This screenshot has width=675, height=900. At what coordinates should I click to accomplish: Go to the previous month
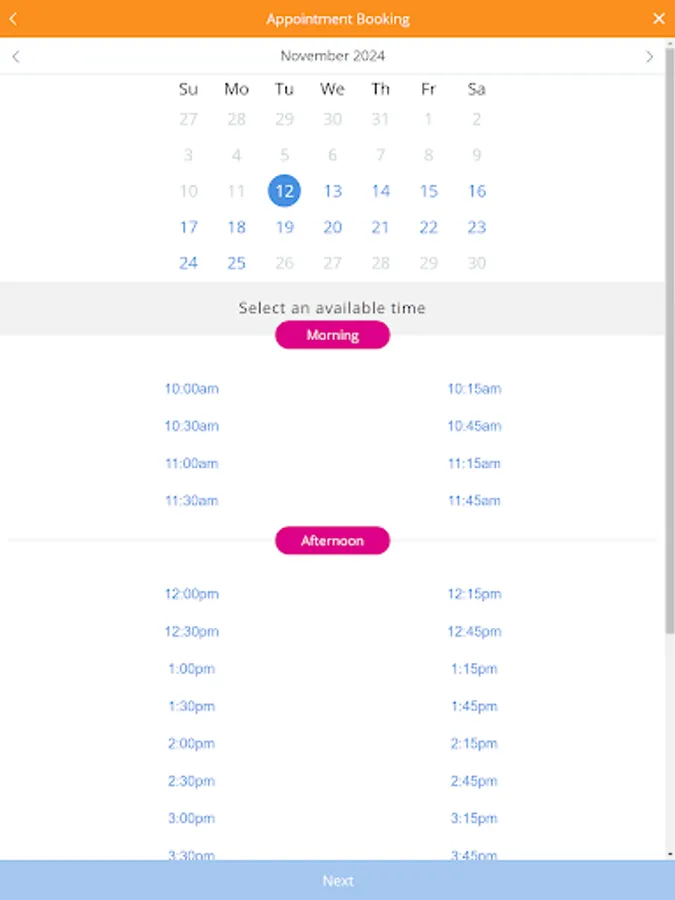16,57
